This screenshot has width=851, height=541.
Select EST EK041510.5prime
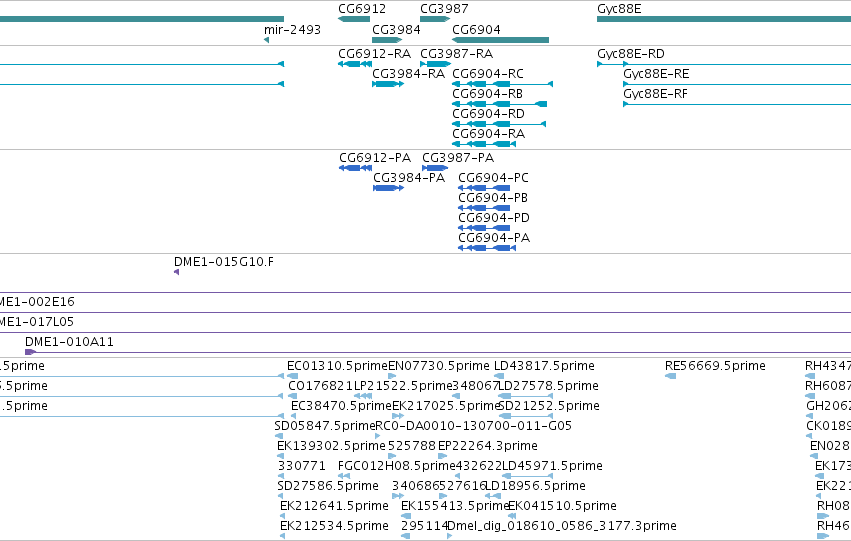click(562, 506)
